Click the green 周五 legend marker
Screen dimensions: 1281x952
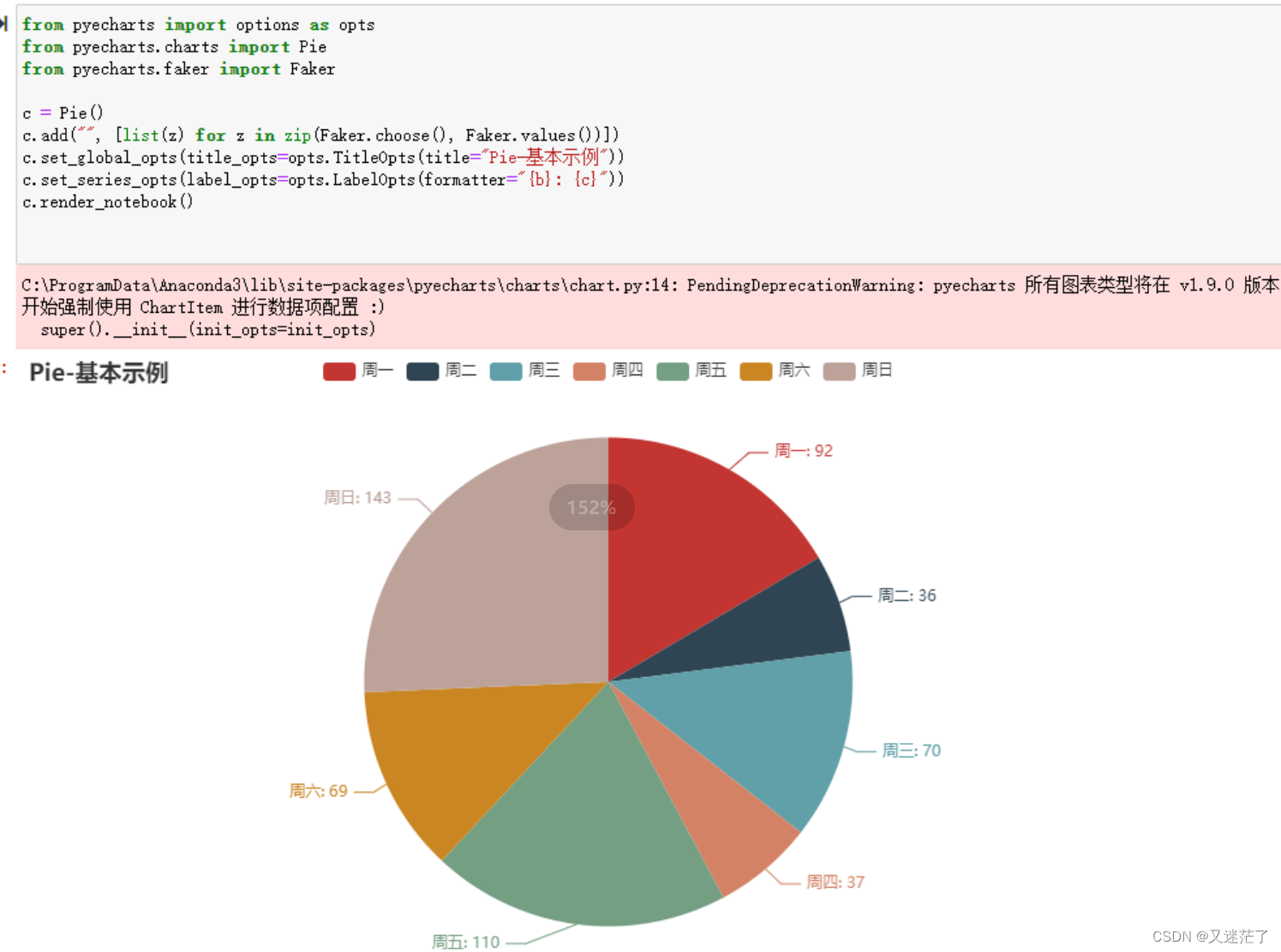pyautogui.click(x=672, y=371)
